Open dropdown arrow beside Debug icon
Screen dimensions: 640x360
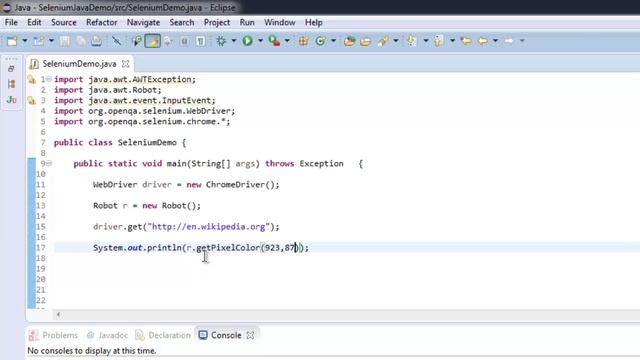tap(233, 41)
